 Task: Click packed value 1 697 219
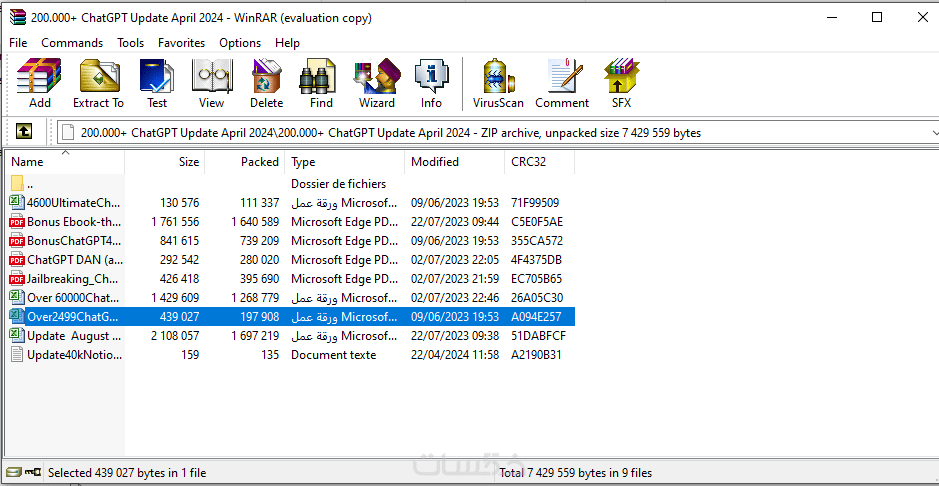coord(255,336)
